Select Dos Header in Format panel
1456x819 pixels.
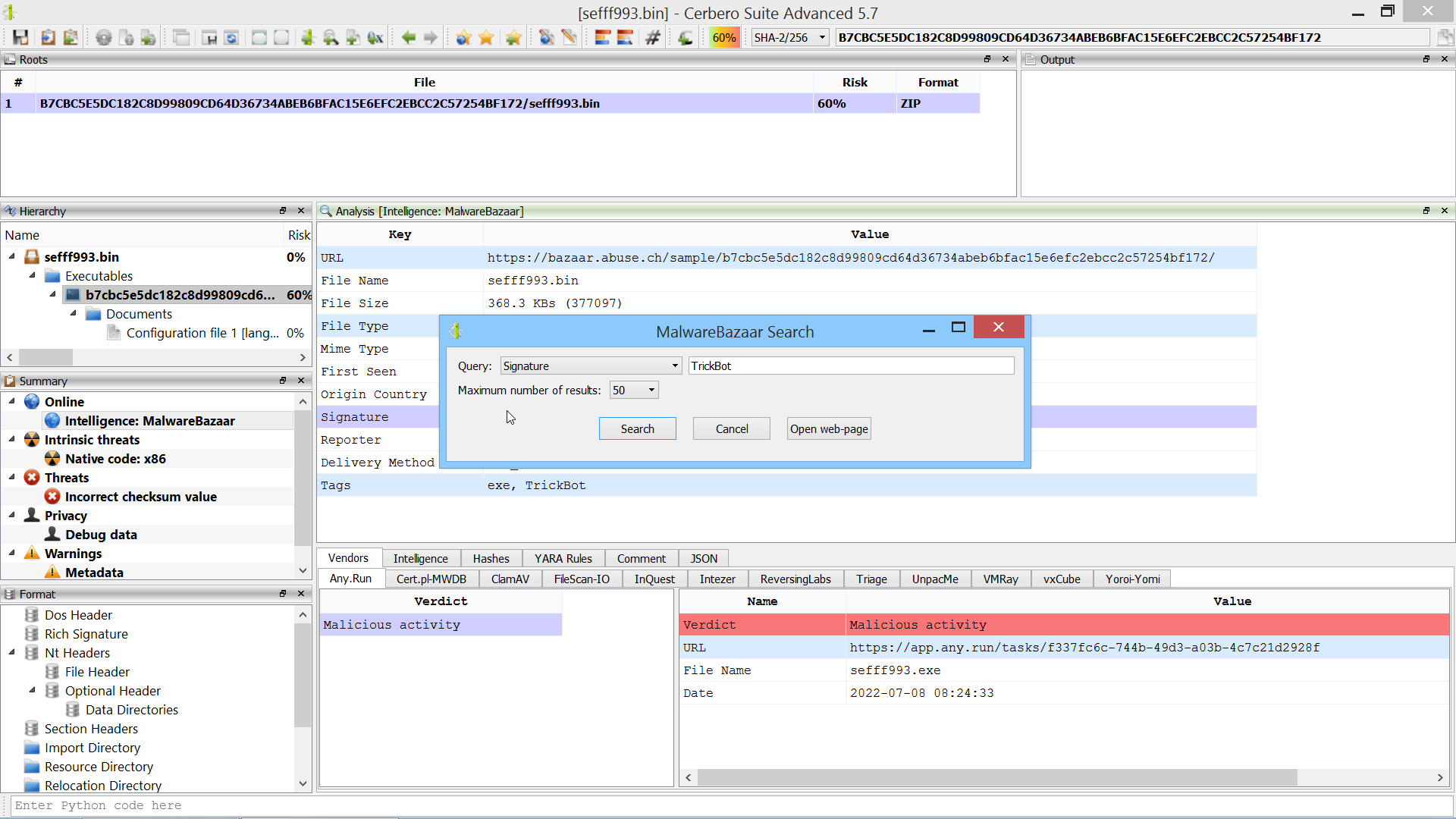tap(78, 615)
